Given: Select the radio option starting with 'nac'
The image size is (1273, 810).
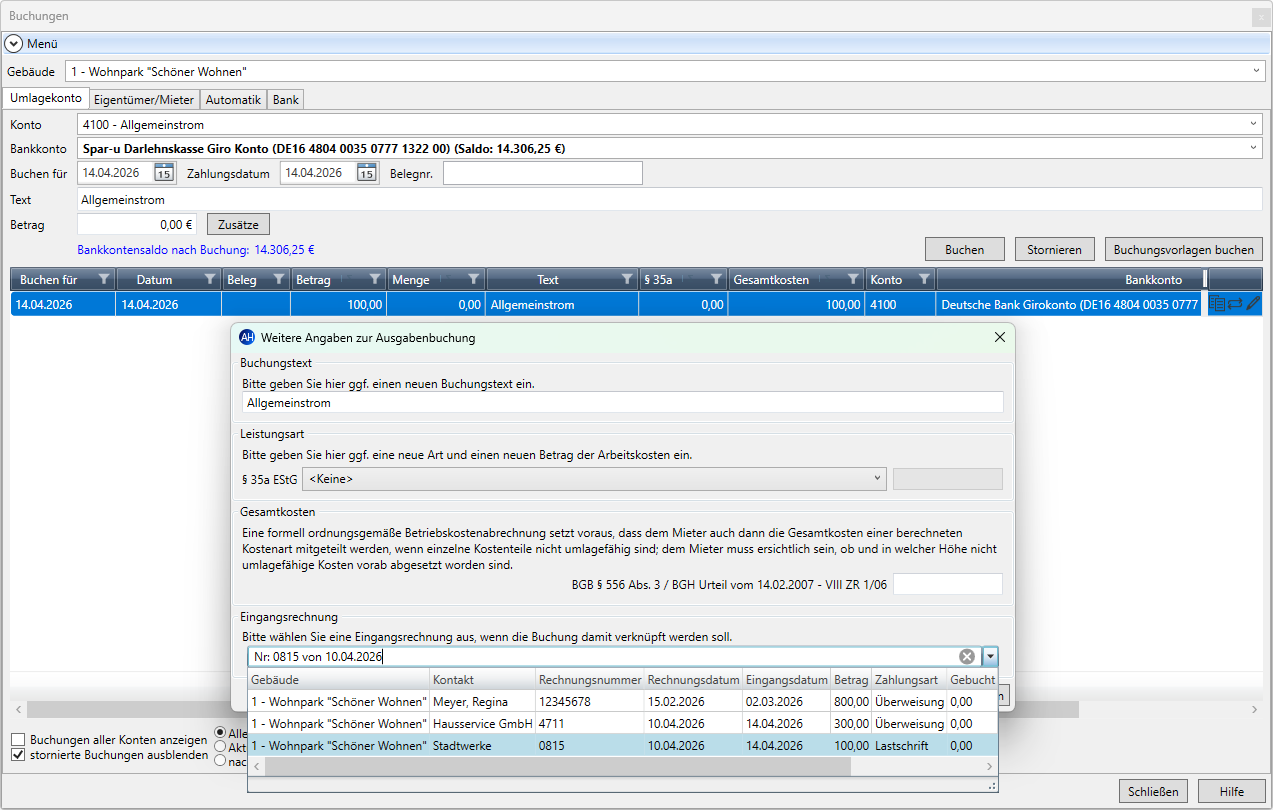Looking at the screenshot, I should pyautogui.click(x=221, y=761).
